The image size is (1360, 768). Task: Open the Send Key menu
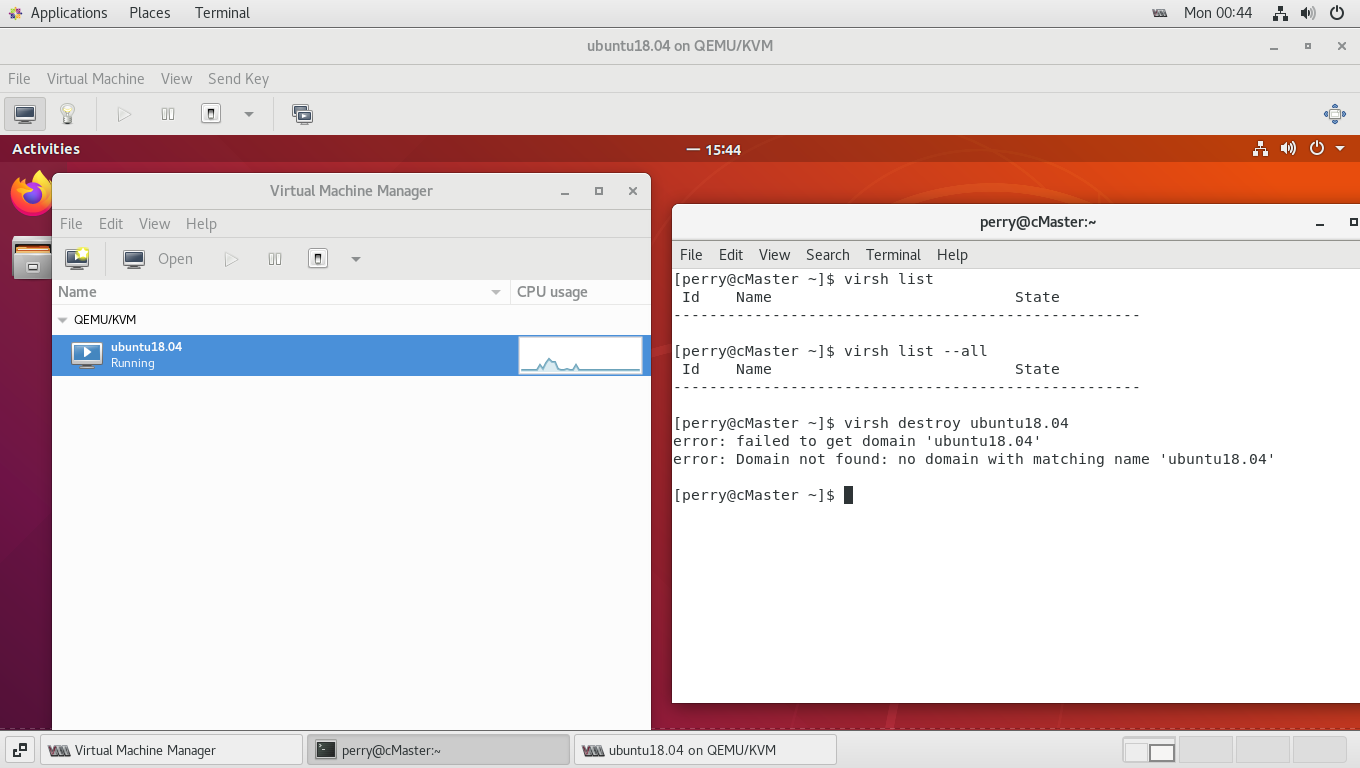click(x=238, y=78)
